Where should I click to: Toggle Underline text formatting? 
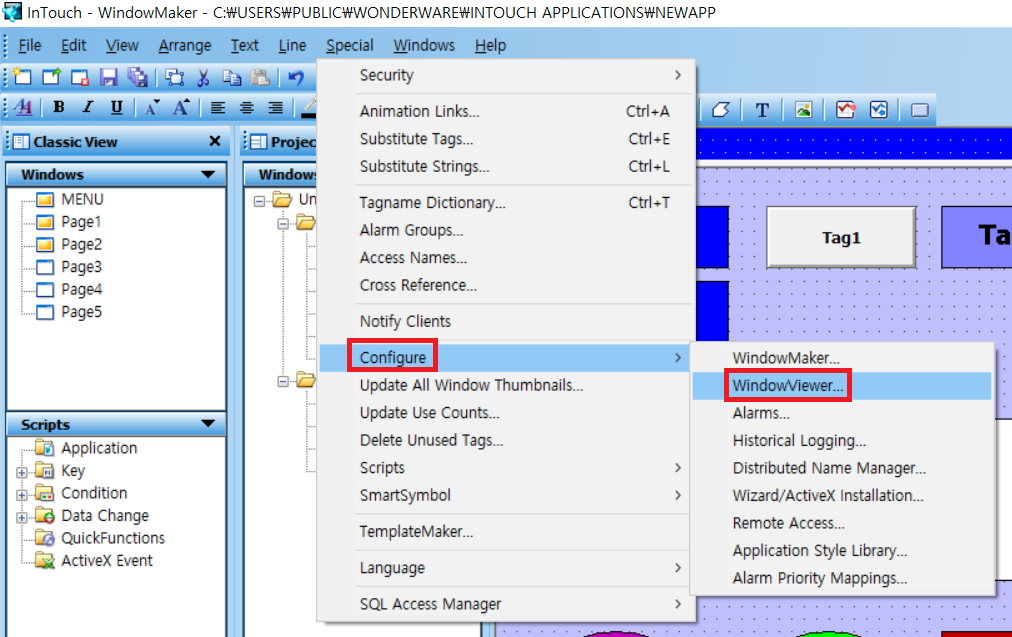[x=116, y=108]
